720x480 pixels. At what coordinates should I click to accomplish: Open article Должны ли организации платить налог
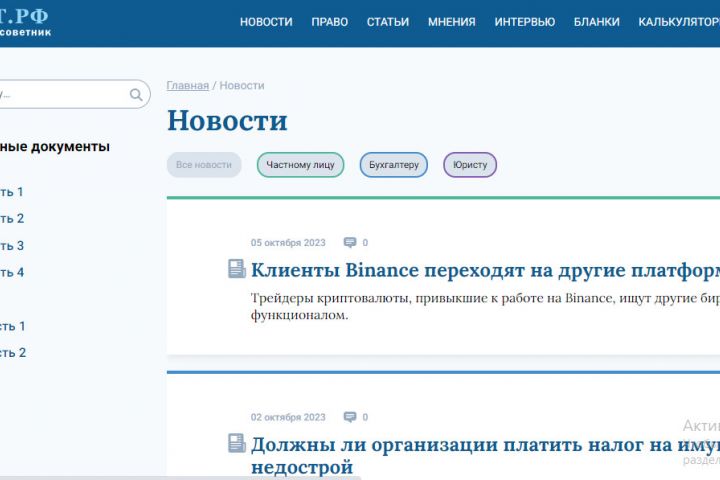485,456
